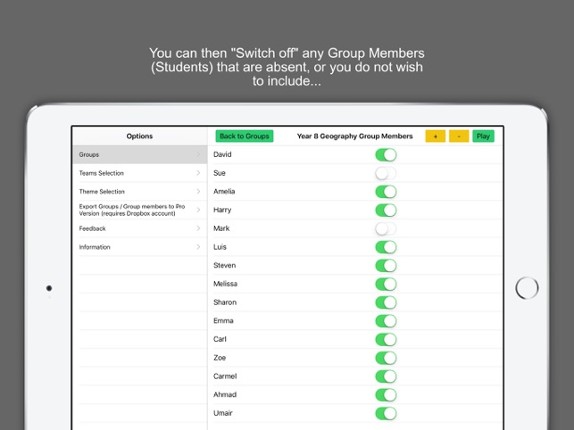Tap the iPad home button
Screen dimensions: 574x430
[527, 288]
